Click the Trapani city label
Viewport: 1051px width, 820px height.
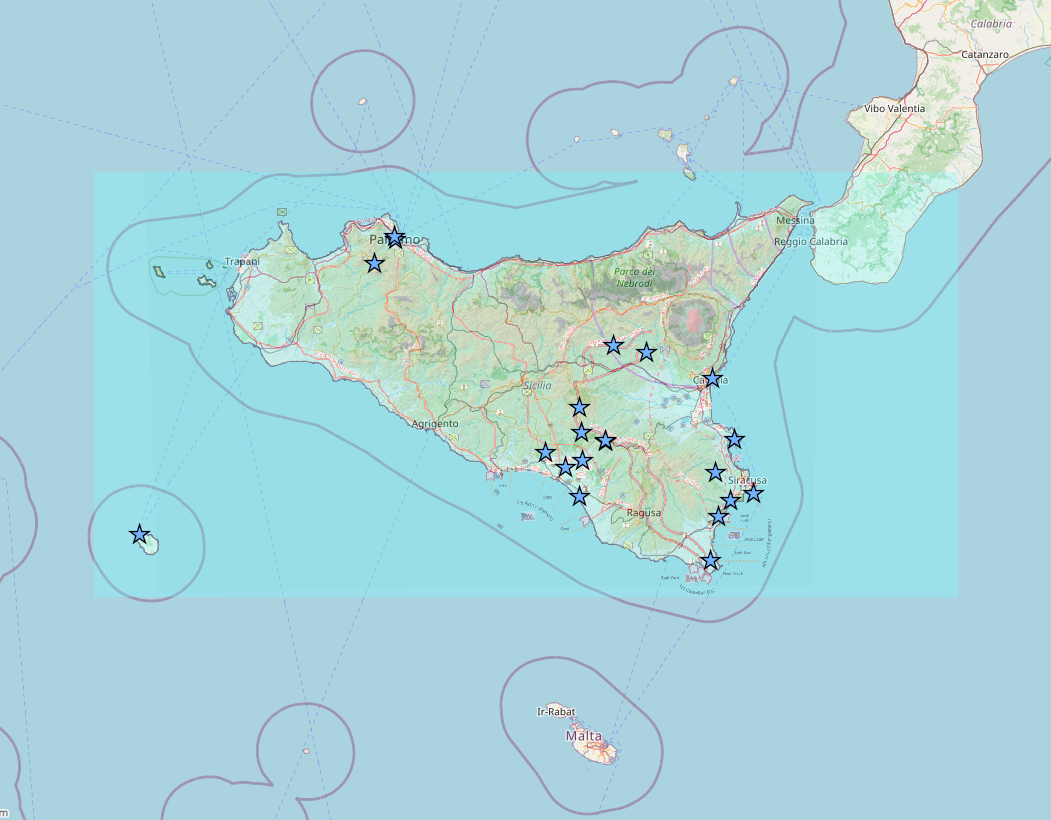(x=242, y=262)
